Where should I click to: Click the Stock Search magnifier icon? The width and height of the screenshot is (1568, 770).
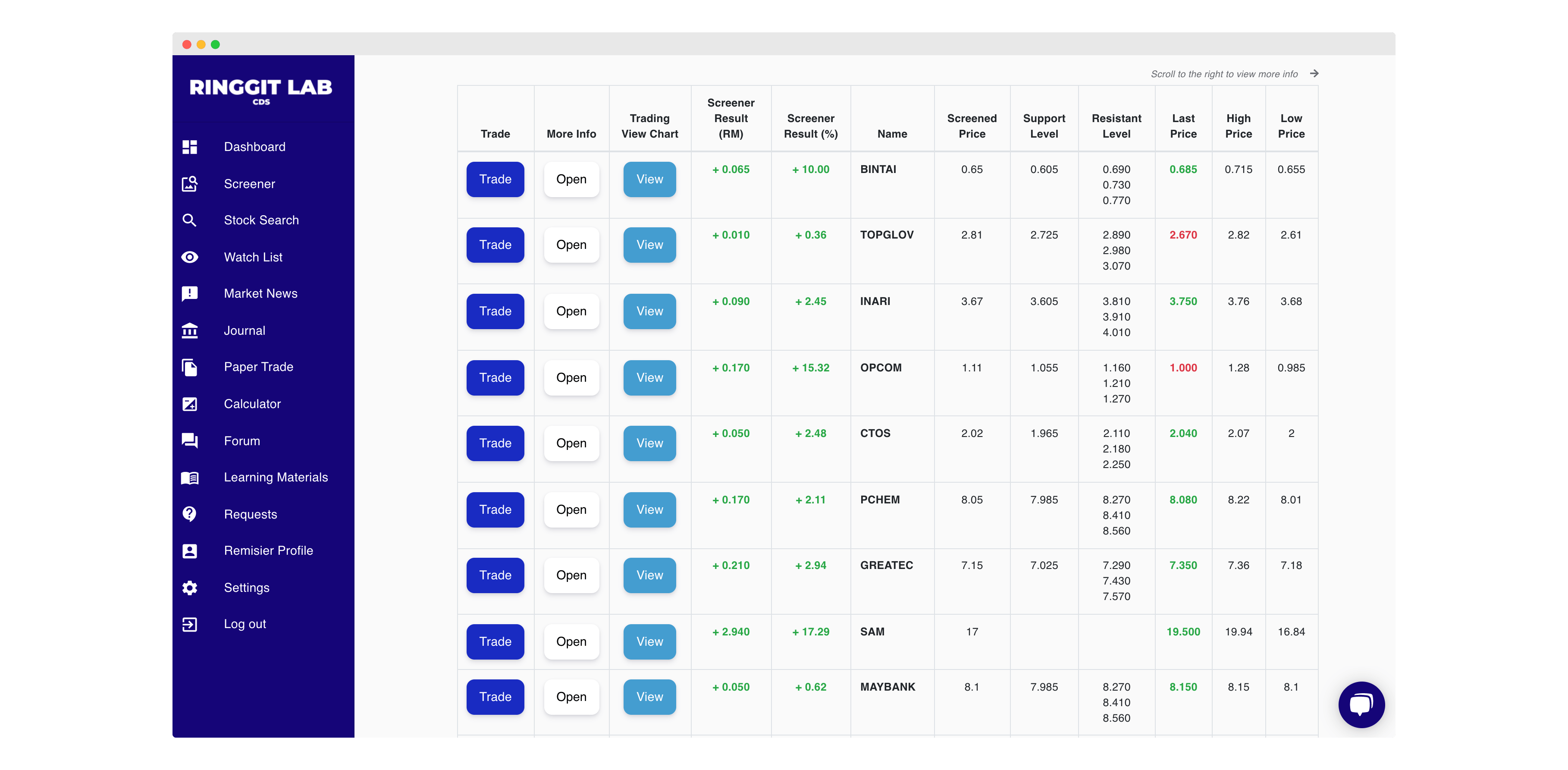[x=189, y=220]
